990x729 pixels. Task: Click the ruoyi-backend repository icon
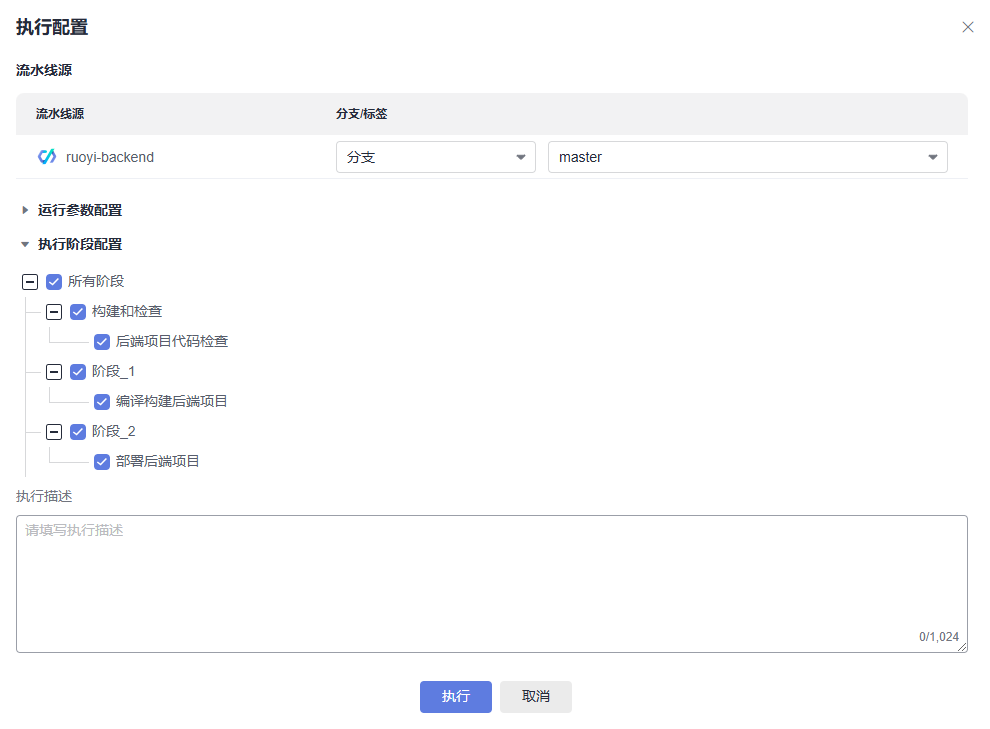[47, 157]
